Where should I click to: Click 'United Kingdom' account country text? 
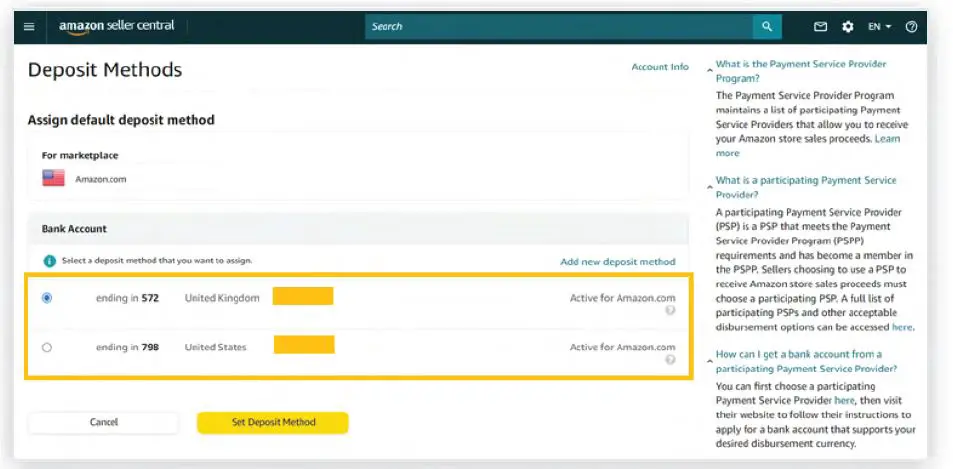(x=222, y=298)
